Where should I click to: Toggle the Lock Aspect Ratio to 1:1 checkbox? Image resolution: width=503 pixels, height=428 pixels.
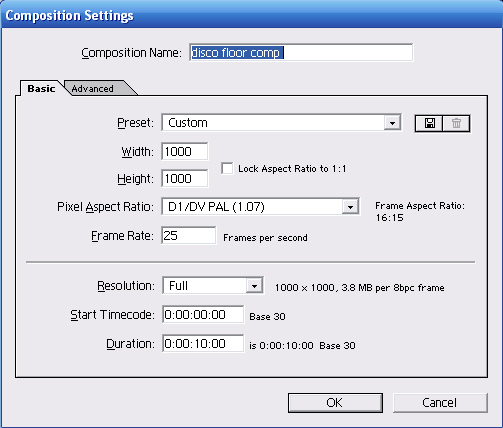(x=227, y=168)
